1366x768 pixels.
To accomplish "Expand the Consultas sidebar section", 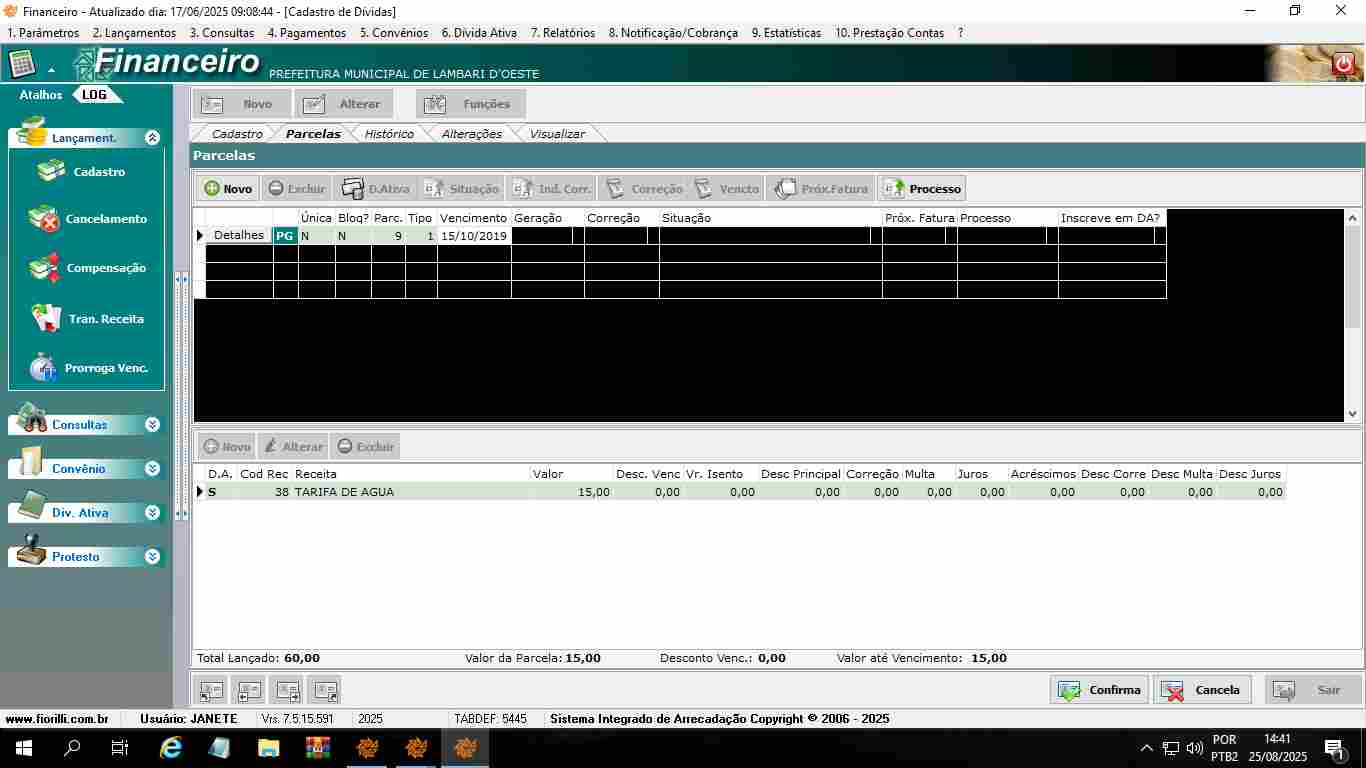I will (152, 425).
